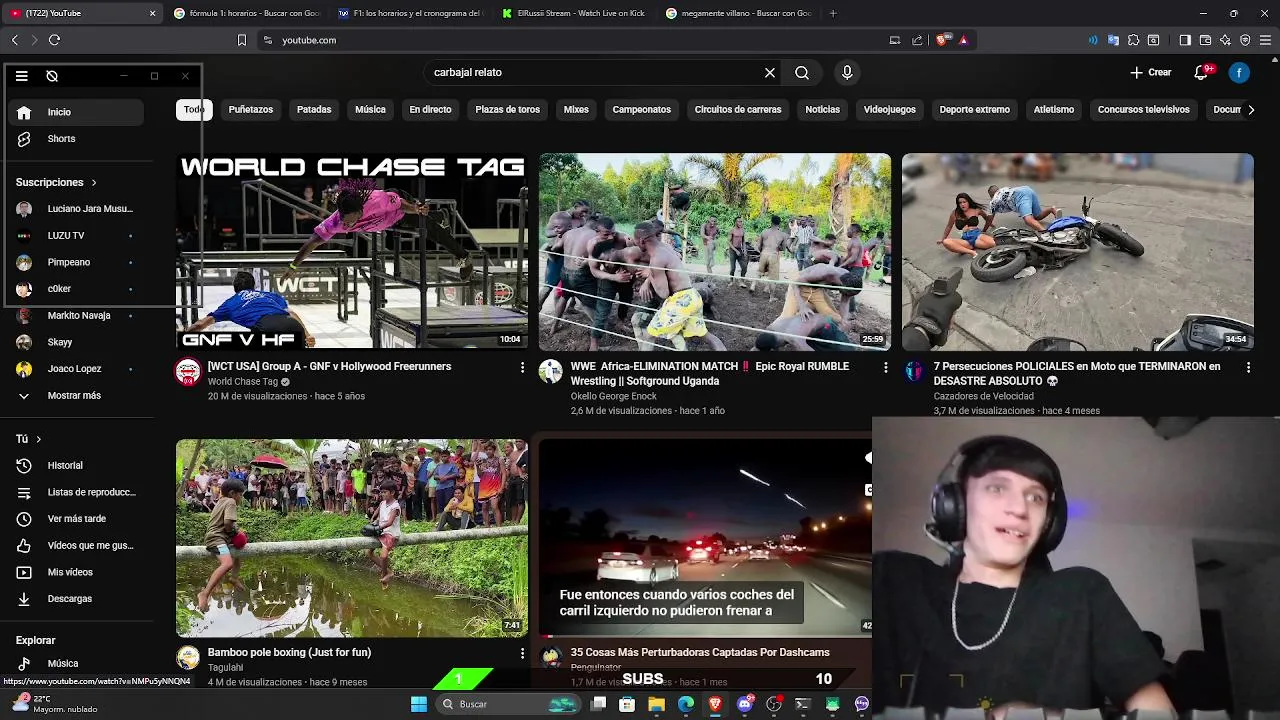Open File Explorer from taskbar
The height and width of the screenshot is (720, 1280).
click(x=656, y=704)
